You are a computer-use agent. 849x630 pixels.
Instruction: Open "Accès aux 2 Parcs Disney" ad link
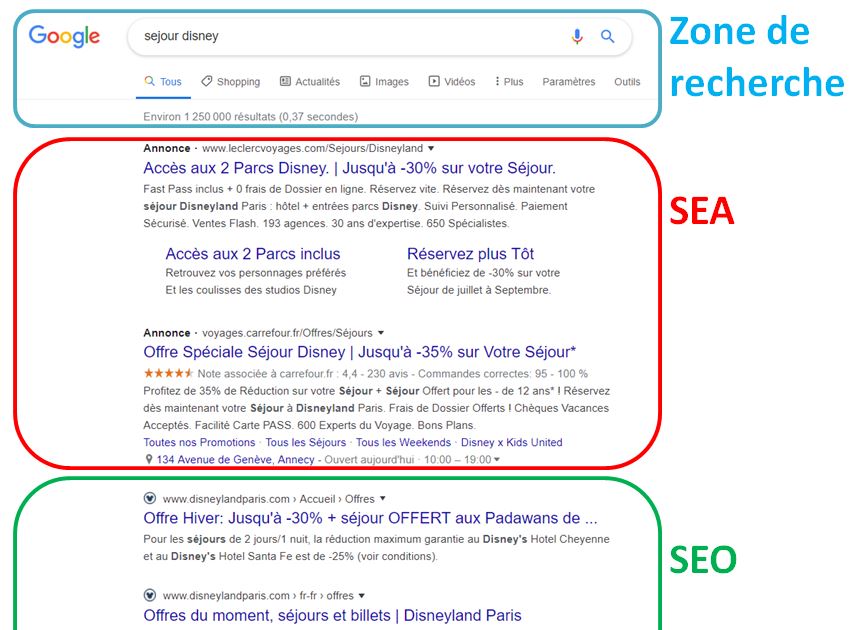click(x=349, y=168)
